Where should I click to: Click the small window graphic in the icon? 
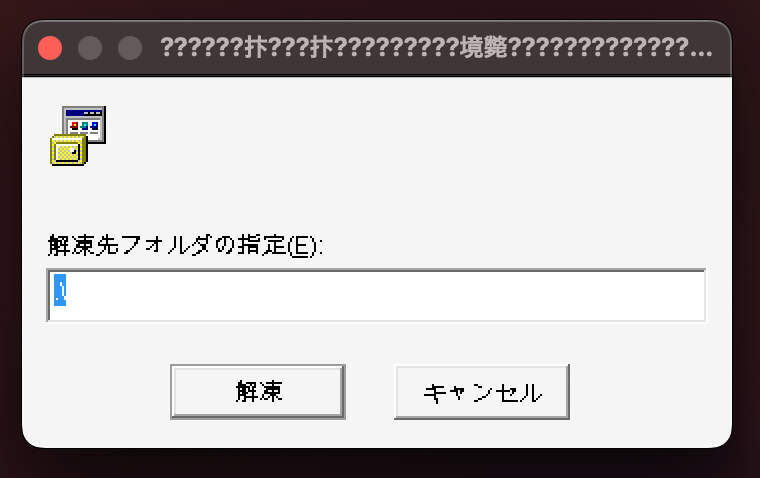click(x=85, y=124)
